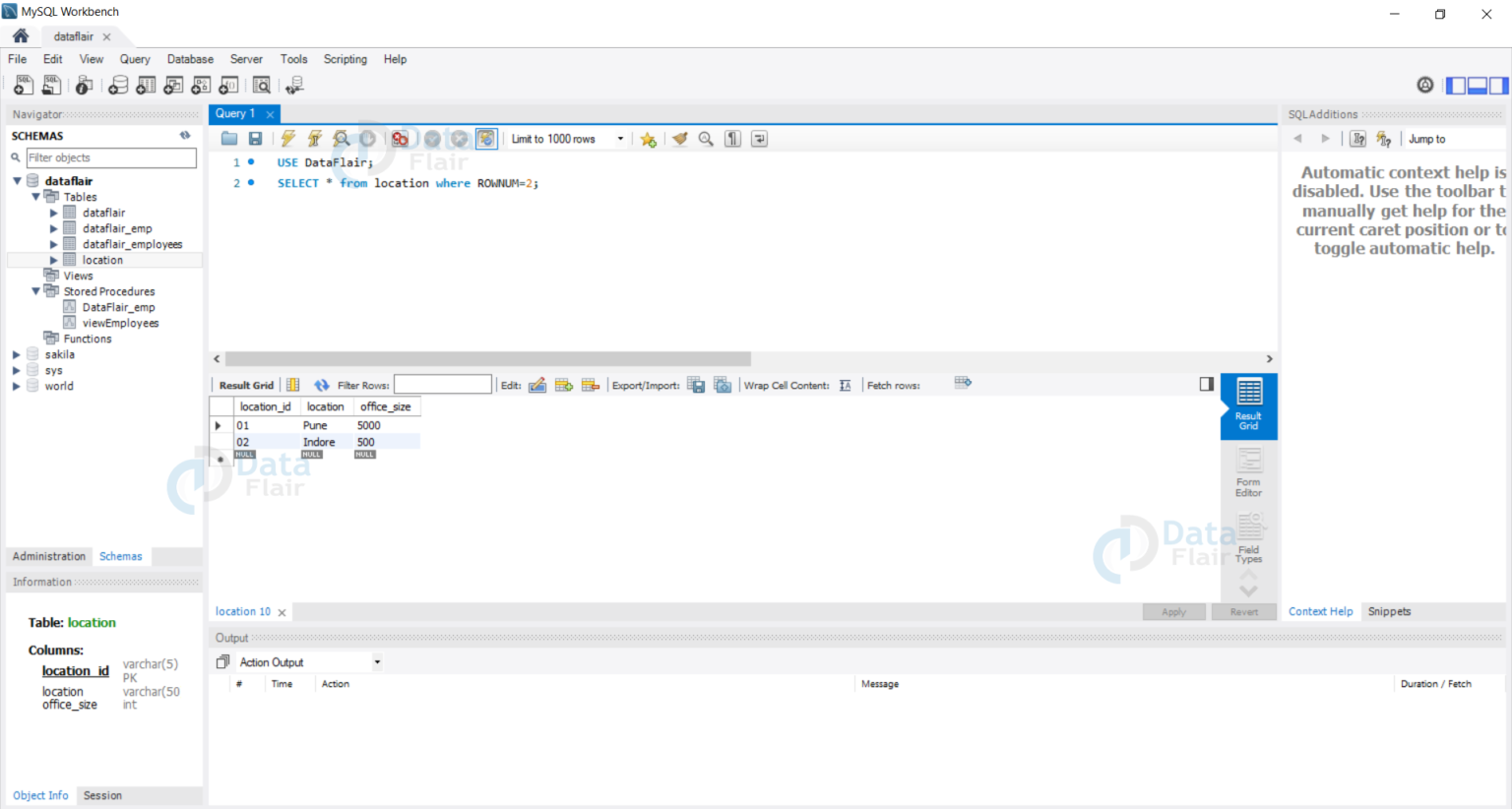1512x809 pixels.
Task: Execute query lightning bolt icon
Action: (287, 139)
